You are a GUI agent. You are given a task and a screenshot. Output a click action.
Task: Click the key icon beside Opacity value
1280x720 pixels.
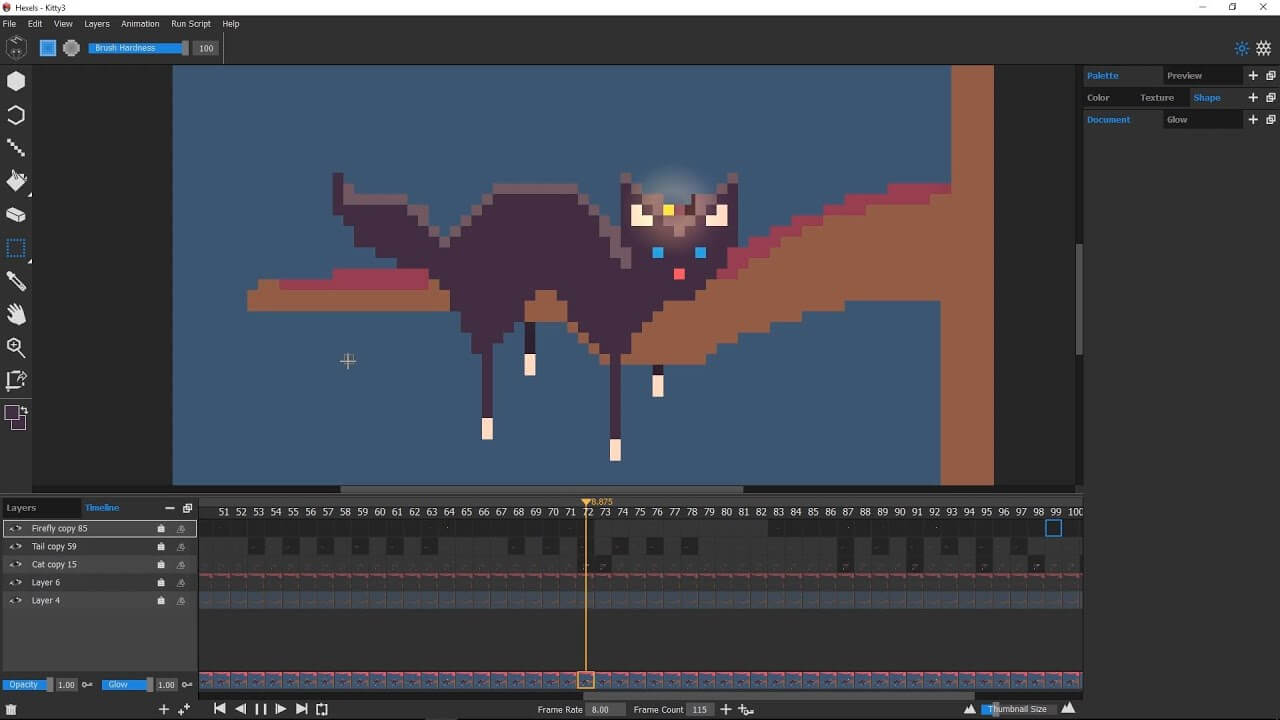point(87,685)
